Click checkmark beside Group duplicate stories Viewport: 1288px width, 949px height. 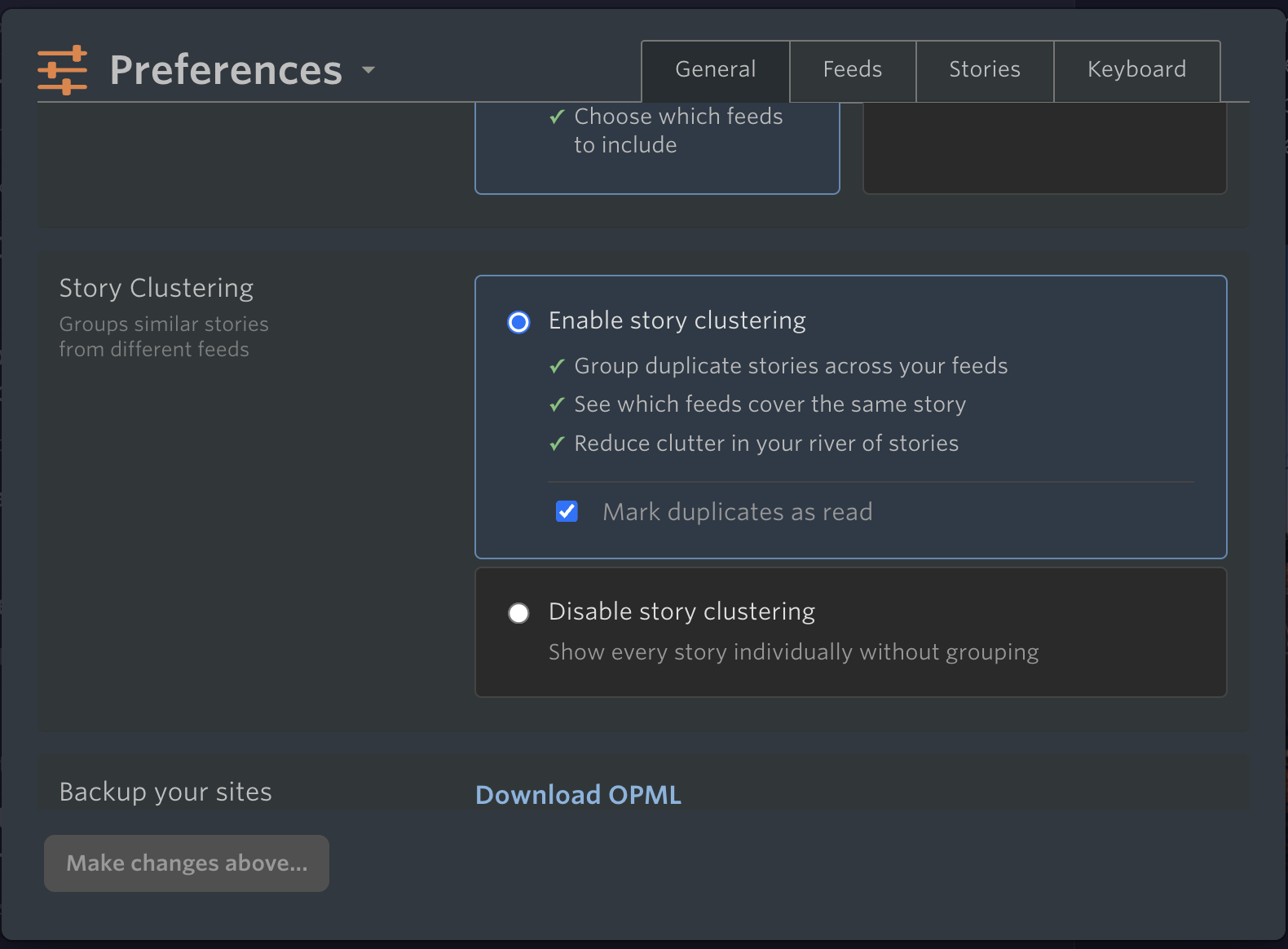557,367
